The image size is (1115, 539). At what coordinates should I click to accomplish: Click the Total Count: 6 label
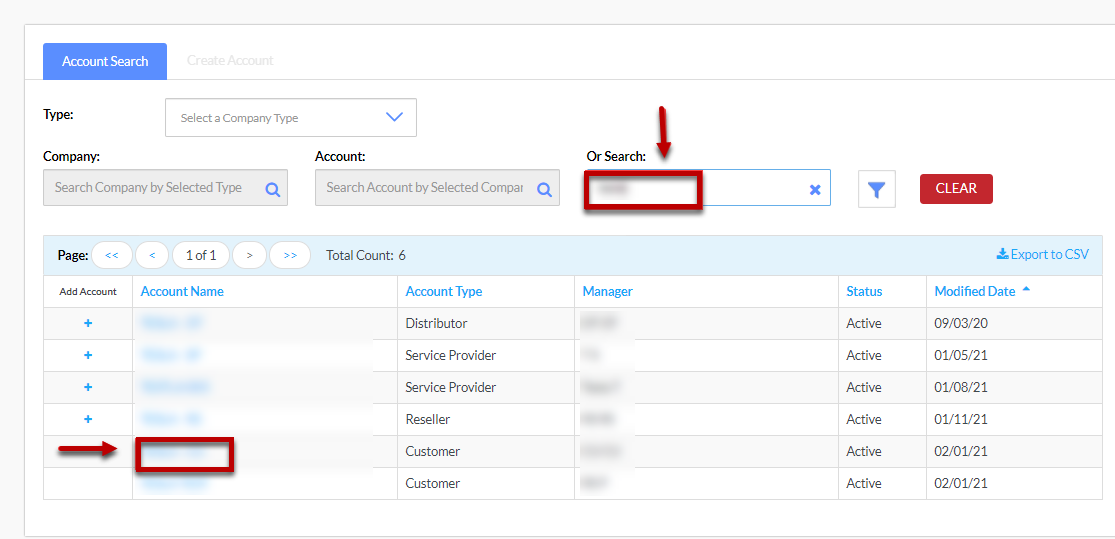coord(366,255)
